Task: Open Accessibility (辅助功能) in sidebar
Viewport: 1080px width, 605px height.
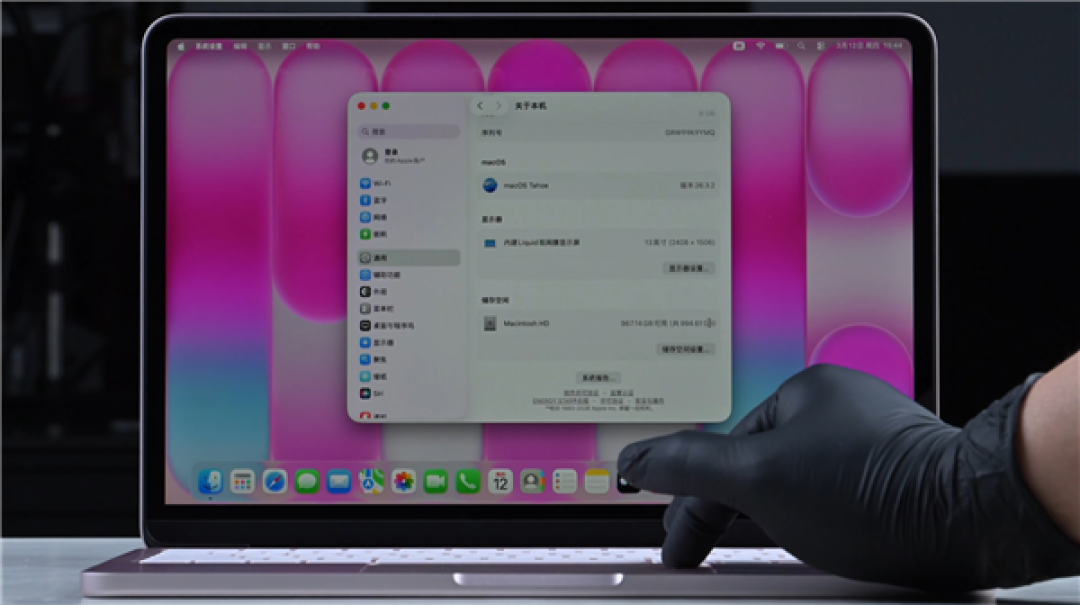Action: [408, 275]
